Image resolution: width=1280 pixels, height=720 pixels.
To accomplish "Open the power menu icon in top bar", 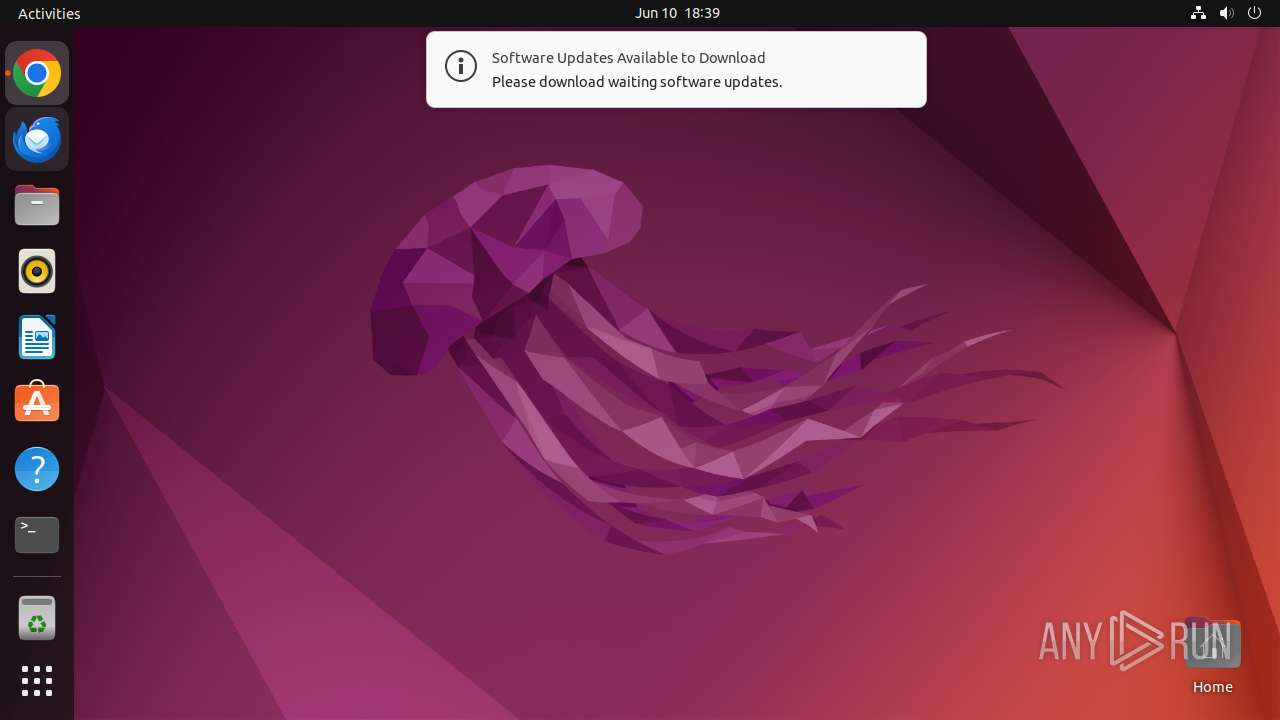I will 1254,13.
